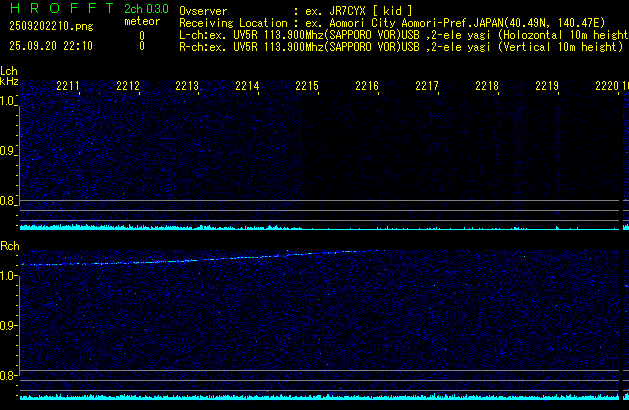
Task: Click the 0.9 kHz label in Lch
Action: [x=8, y=151]
